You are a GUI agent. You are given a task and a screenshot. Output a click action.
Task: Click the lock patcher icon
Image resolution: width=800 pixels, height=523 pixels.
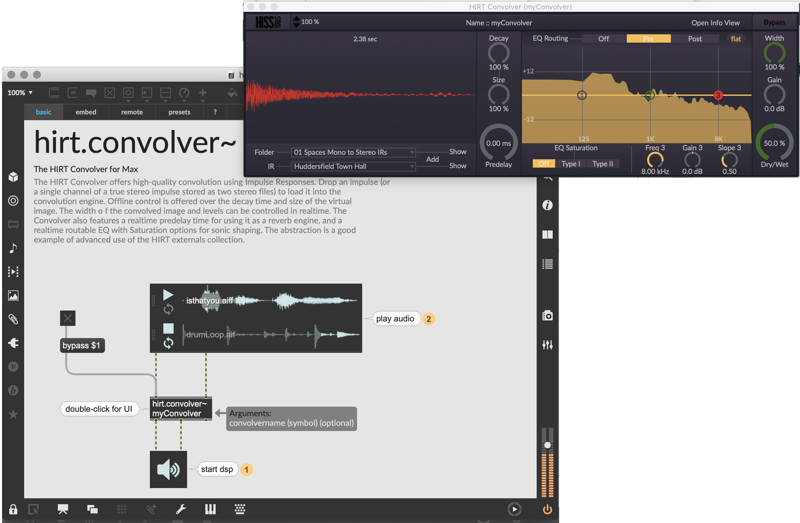[13, 509]
